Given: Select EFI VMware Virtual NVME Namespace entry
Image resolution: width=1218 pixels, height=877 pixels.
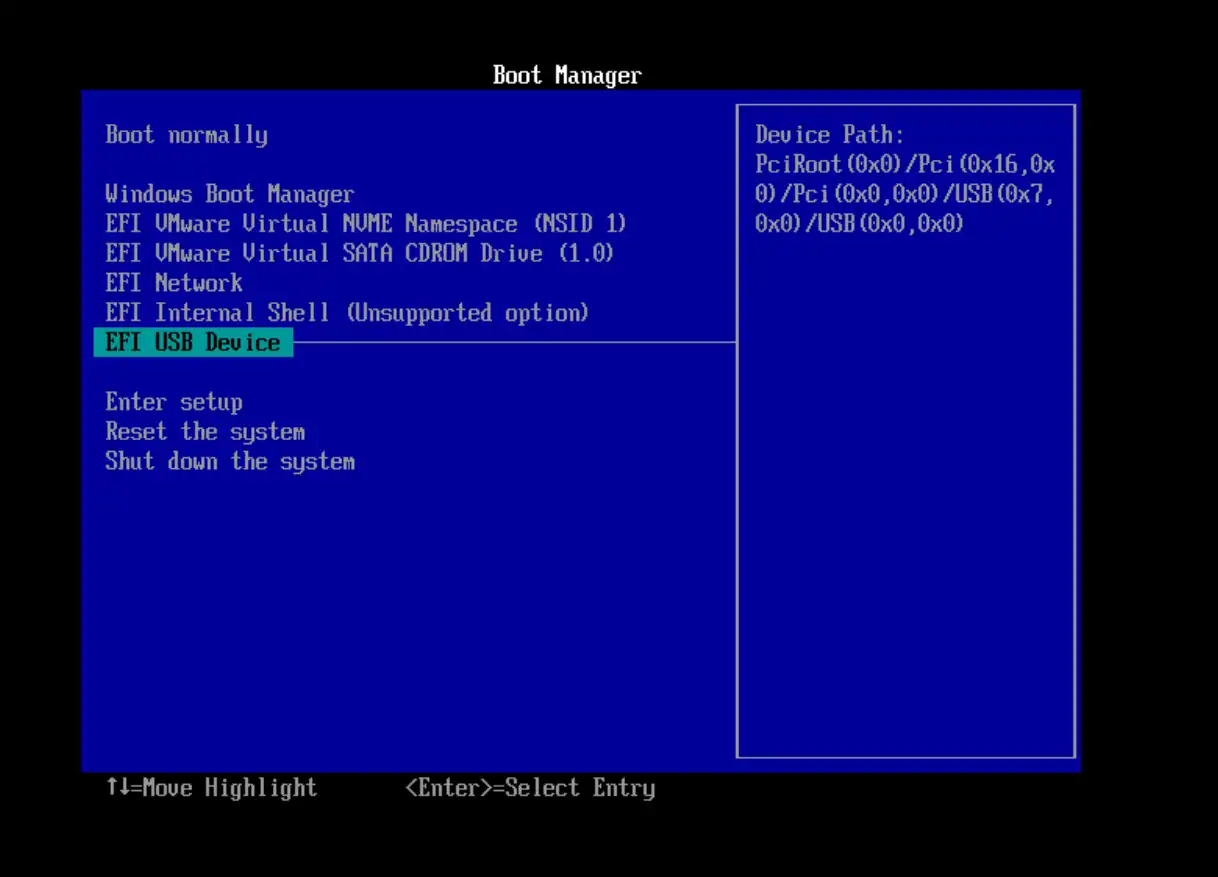Looking at the screenshot, I should click(x=366, y=224).
